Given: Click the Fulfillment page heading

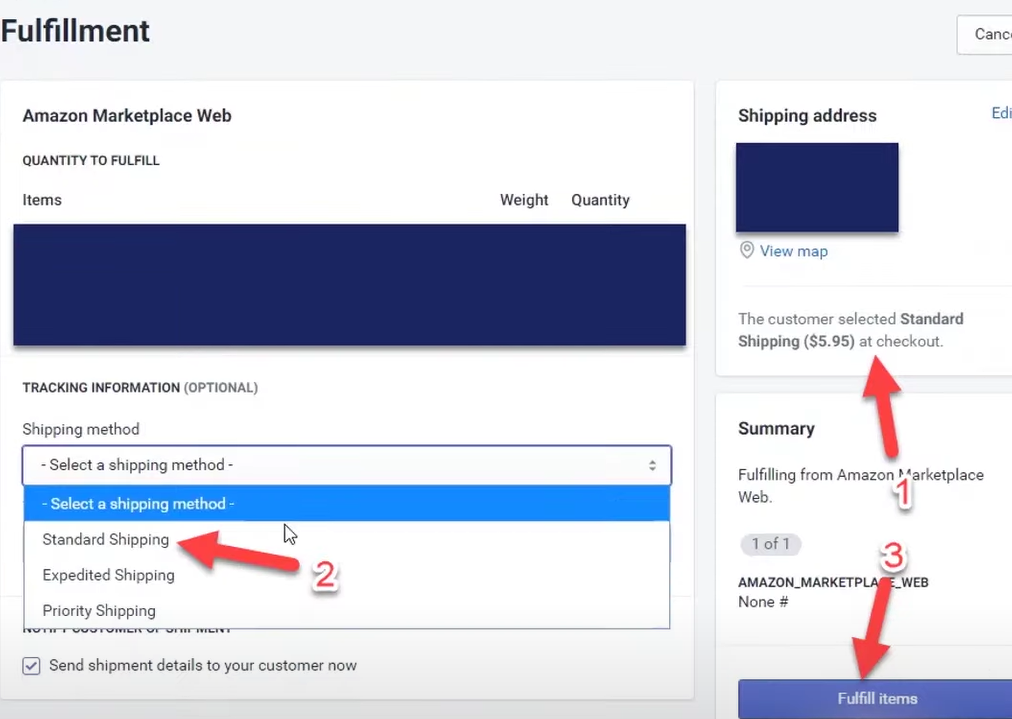Looking at the screenshot, I should click(x=75, y=31).
